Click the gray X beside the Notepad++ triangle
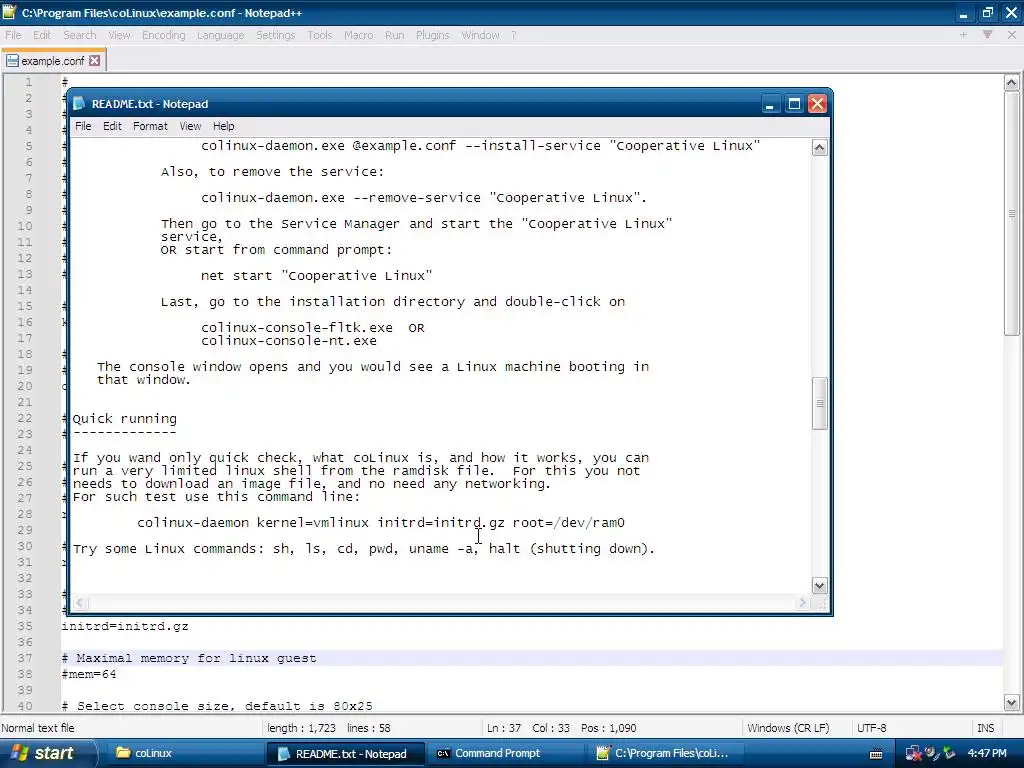This screenshot has height=768, width=1024. [1012, 35]
